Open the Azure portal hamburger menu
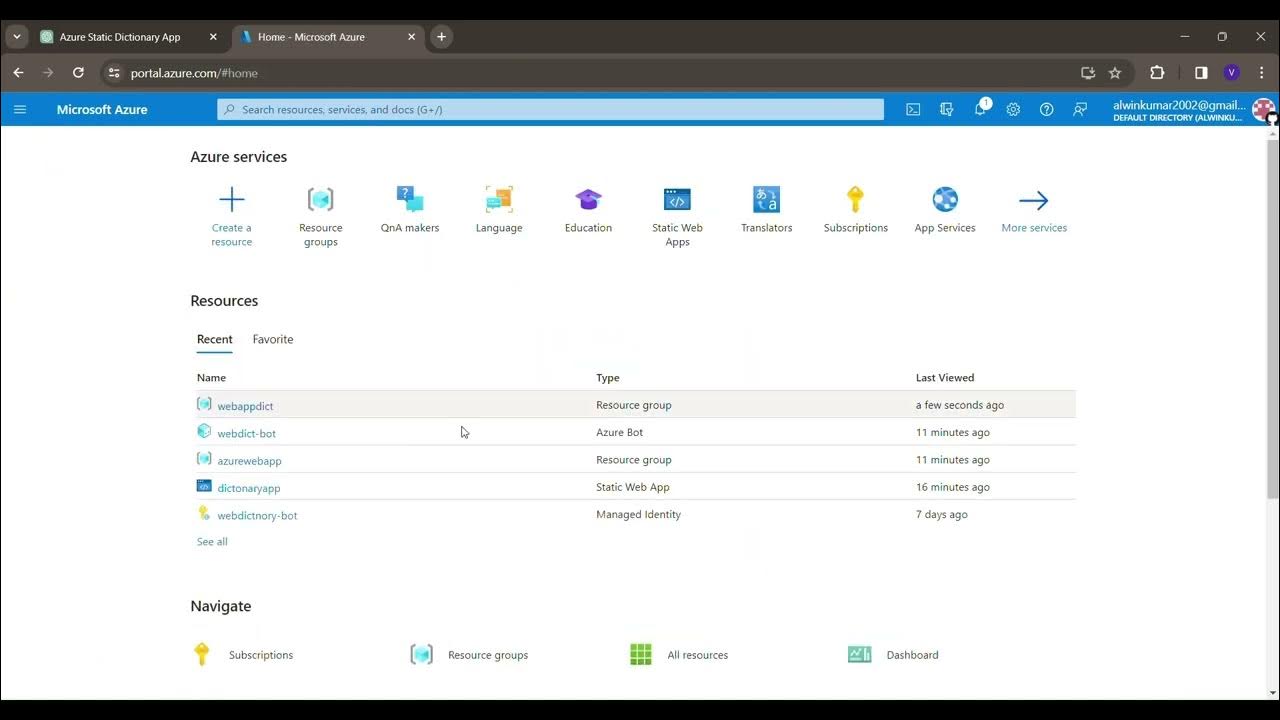The height and width of the screenshot is (720, 1280). pyautogui.click(x=20, y=109)
